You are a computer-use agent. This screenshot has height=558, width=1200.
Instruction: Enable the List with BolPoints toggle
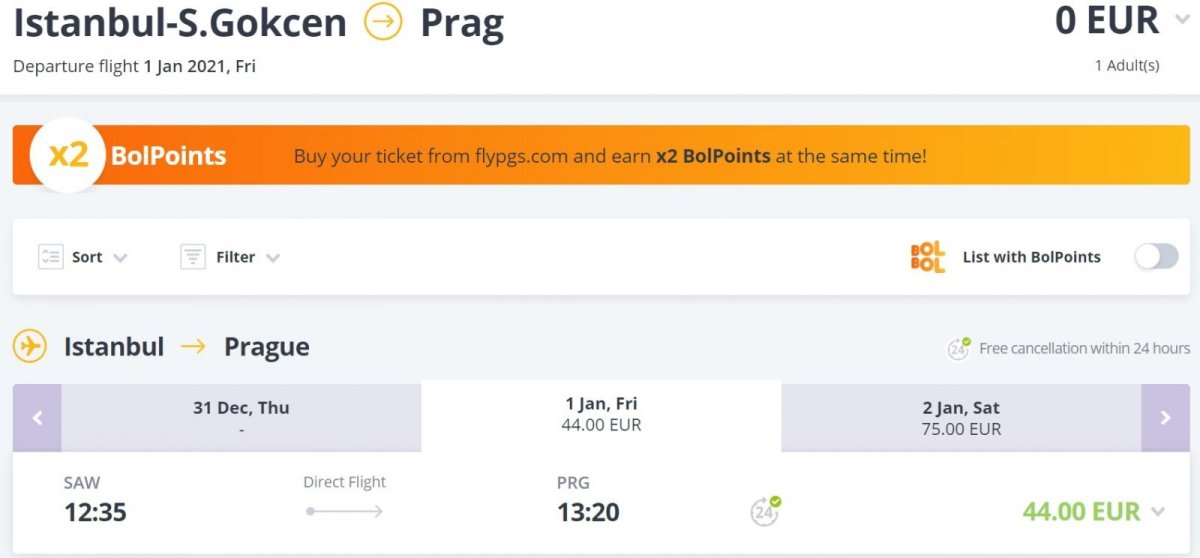[1156, 257]
